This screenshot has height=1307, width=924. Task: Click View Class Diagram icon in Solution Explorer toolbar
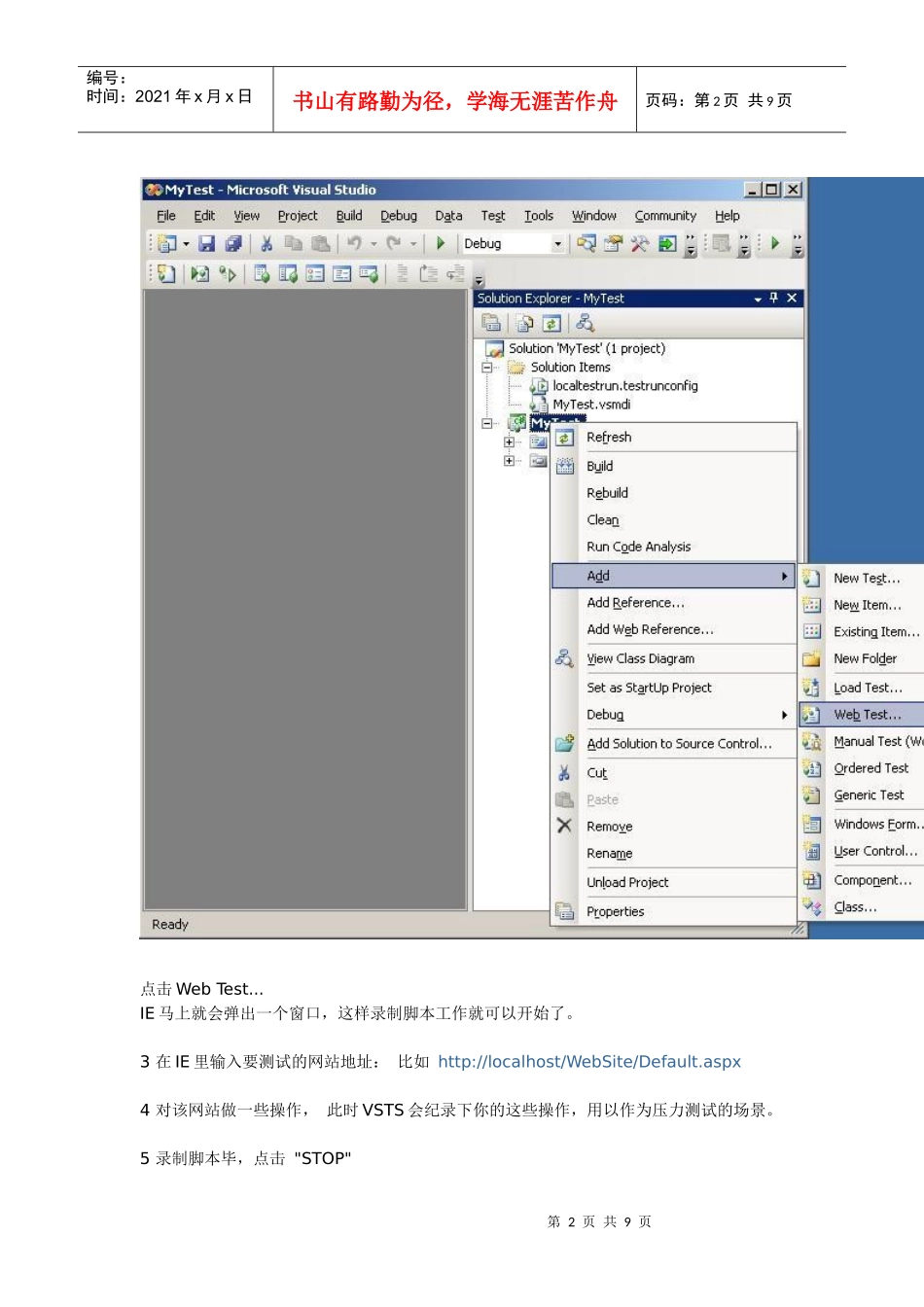(x=585, y=323)
